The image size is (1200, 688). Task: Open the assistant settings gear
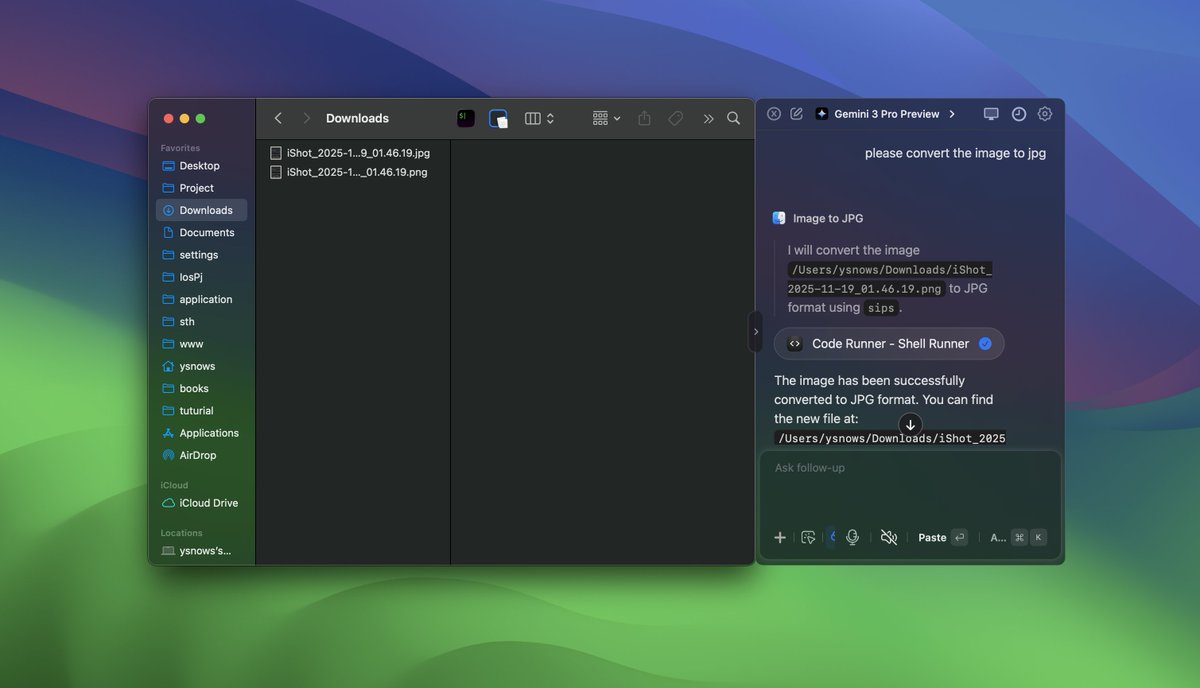1044,114
